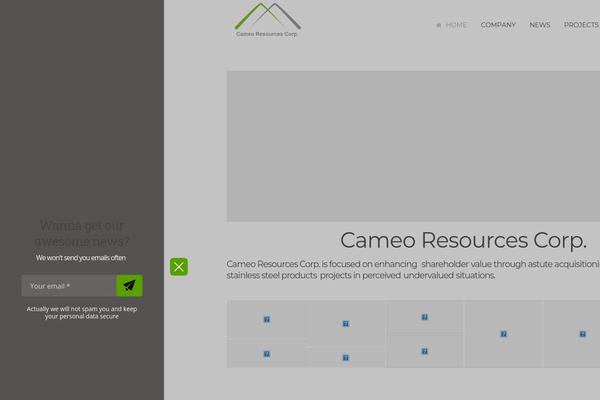Click the Cameo Resources Corp. heading text
The height and width of the screenshot is (400, 600).
pyautogui.click(x=463, y=240)
